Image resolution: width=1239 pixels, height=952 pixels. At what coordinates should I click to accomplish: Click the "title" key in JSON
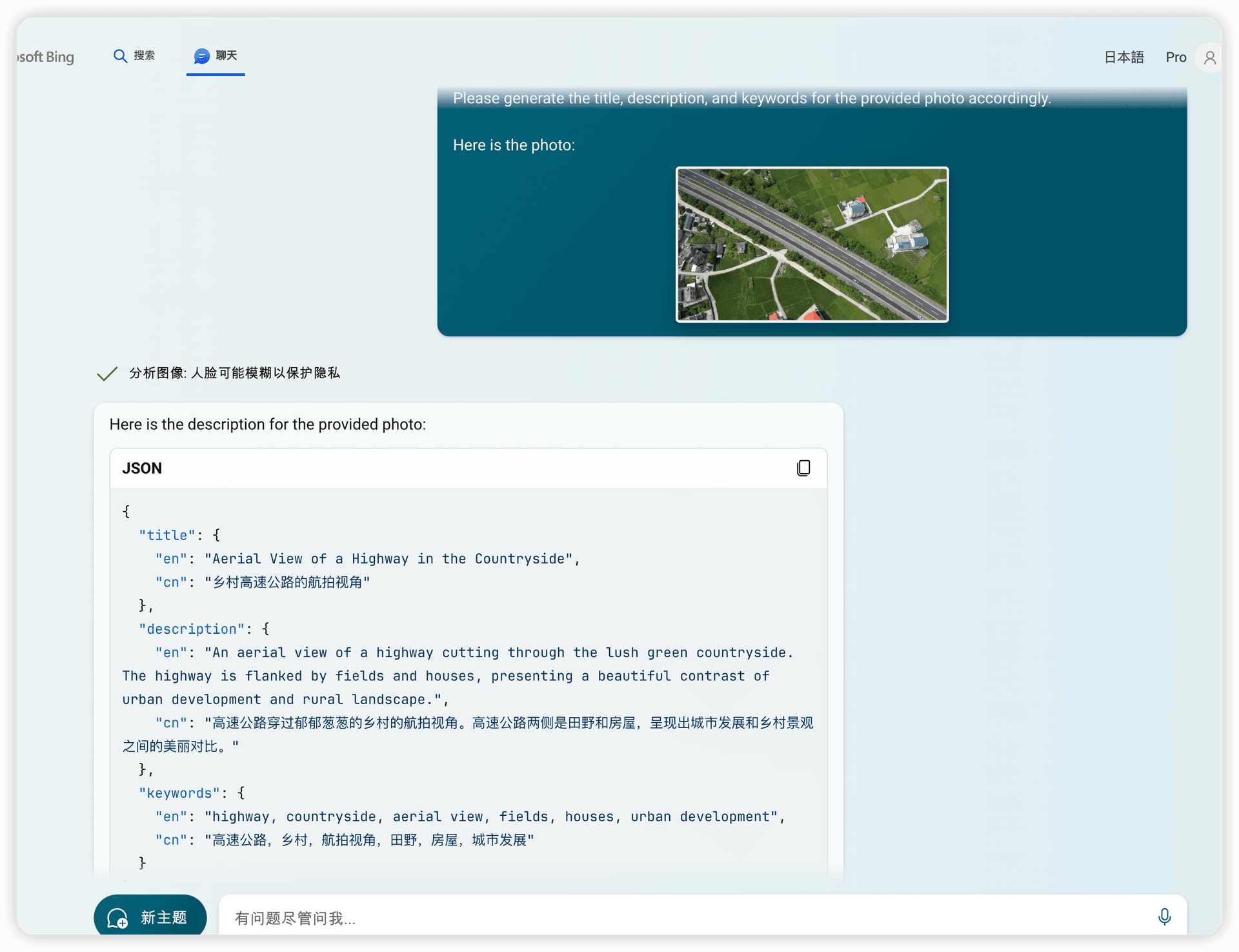167,536
